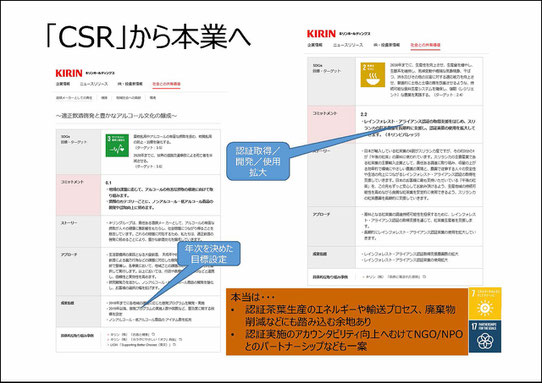Click SDGs 目標・ターゲット label in right table
The image size is (542, 383).
point(327,68)
